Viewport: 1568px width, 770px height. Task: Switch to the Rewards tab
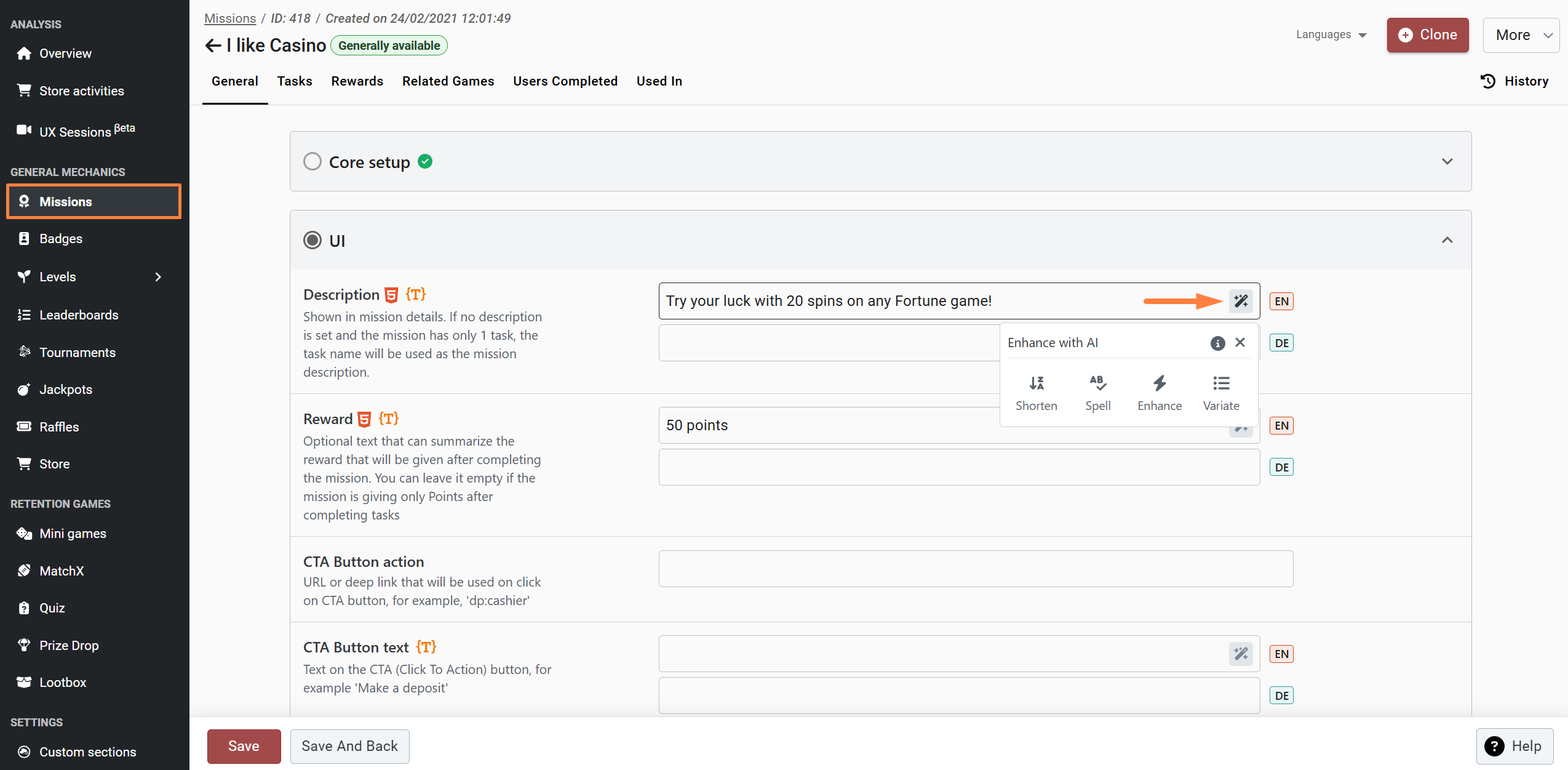(x=357, y=81)
